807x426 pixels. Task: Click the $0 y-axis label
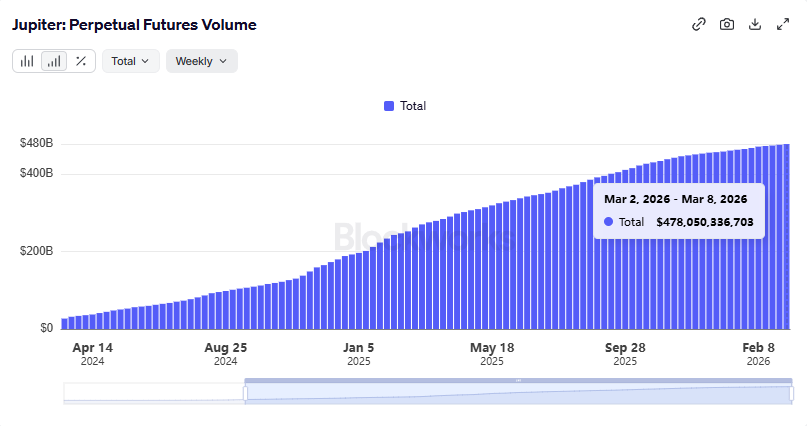(x=46, y=328)
